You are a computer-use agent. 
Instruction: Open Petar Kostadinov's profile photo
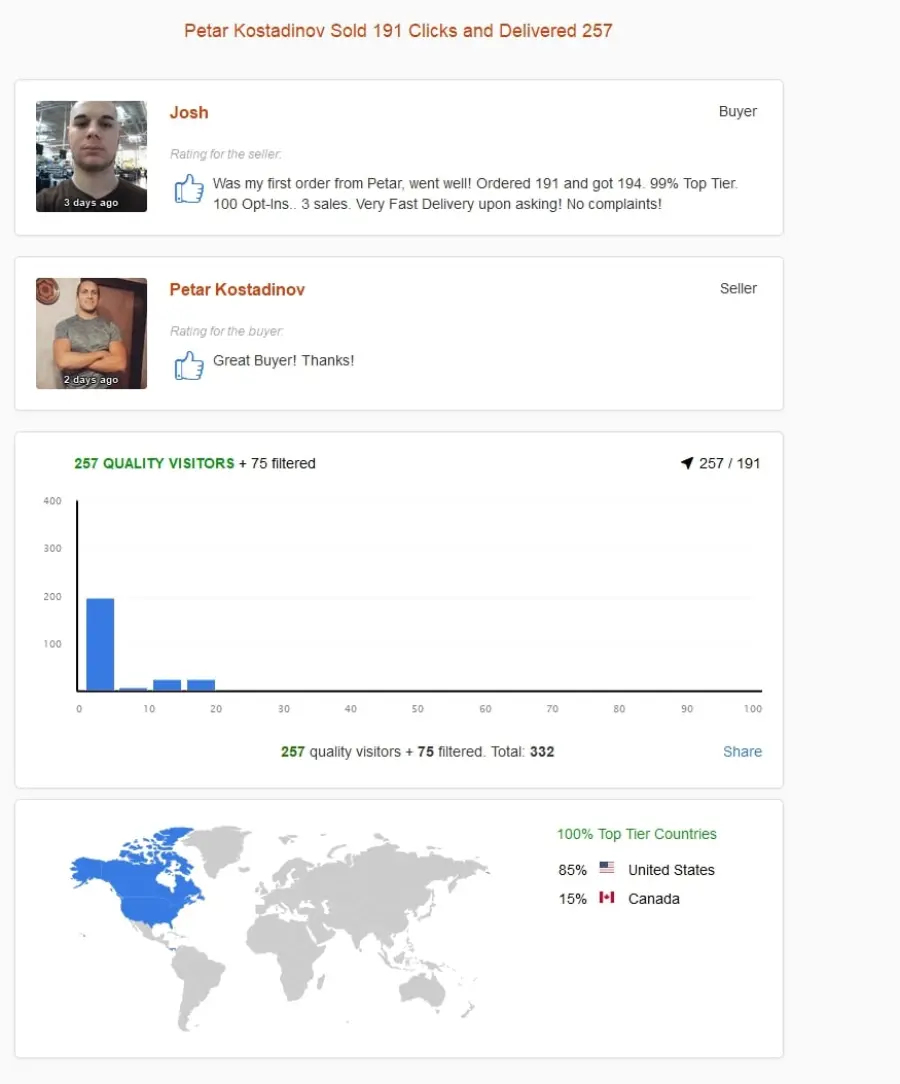[x=91, y=333]
